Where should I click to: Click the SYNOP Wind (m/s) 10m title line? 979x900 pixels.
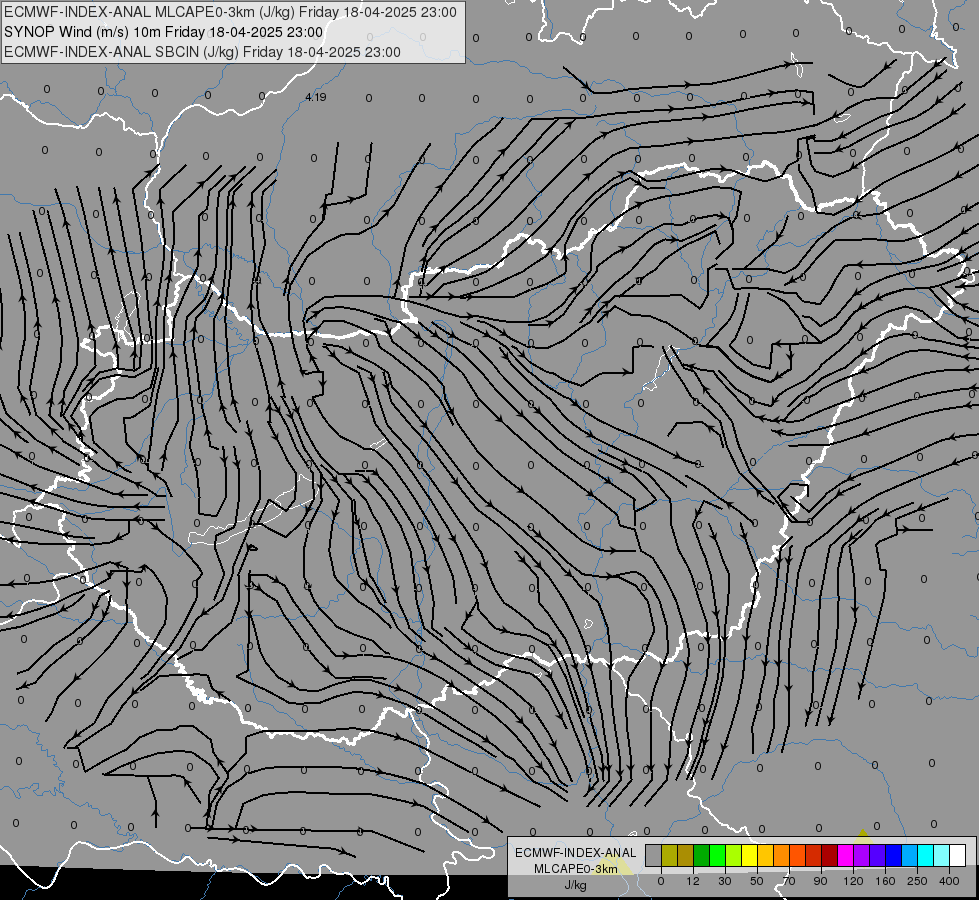164,32
